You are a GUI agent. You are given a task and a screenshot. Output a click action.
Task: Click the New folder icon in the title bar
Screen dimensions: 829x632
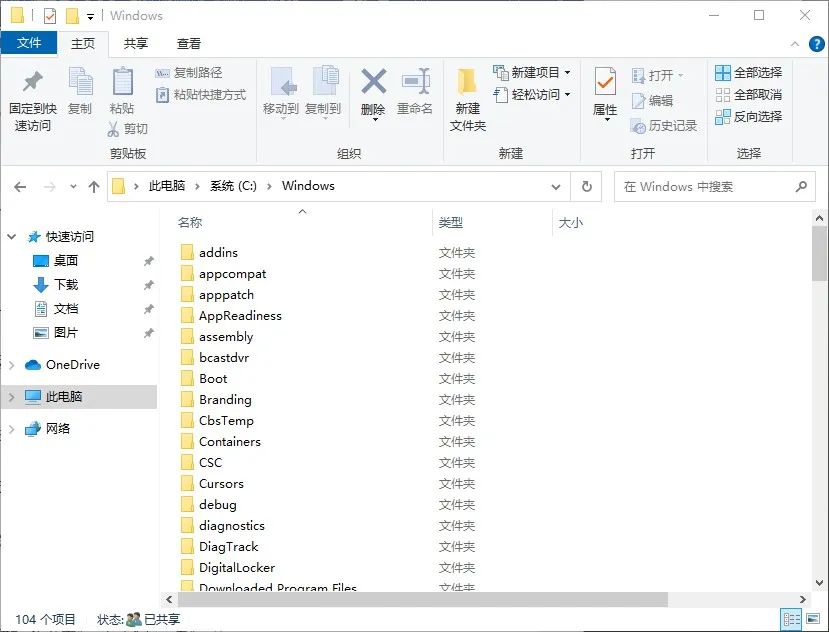coord(72,16)
